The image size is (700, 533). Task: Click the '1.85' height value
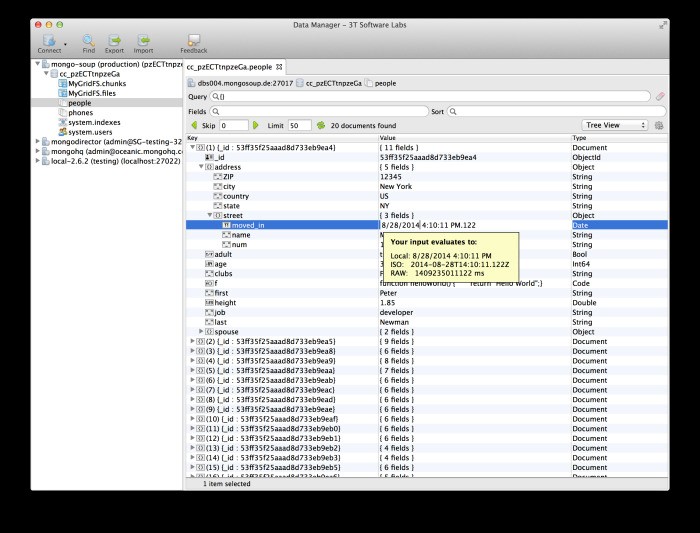[x=388, y=303]
